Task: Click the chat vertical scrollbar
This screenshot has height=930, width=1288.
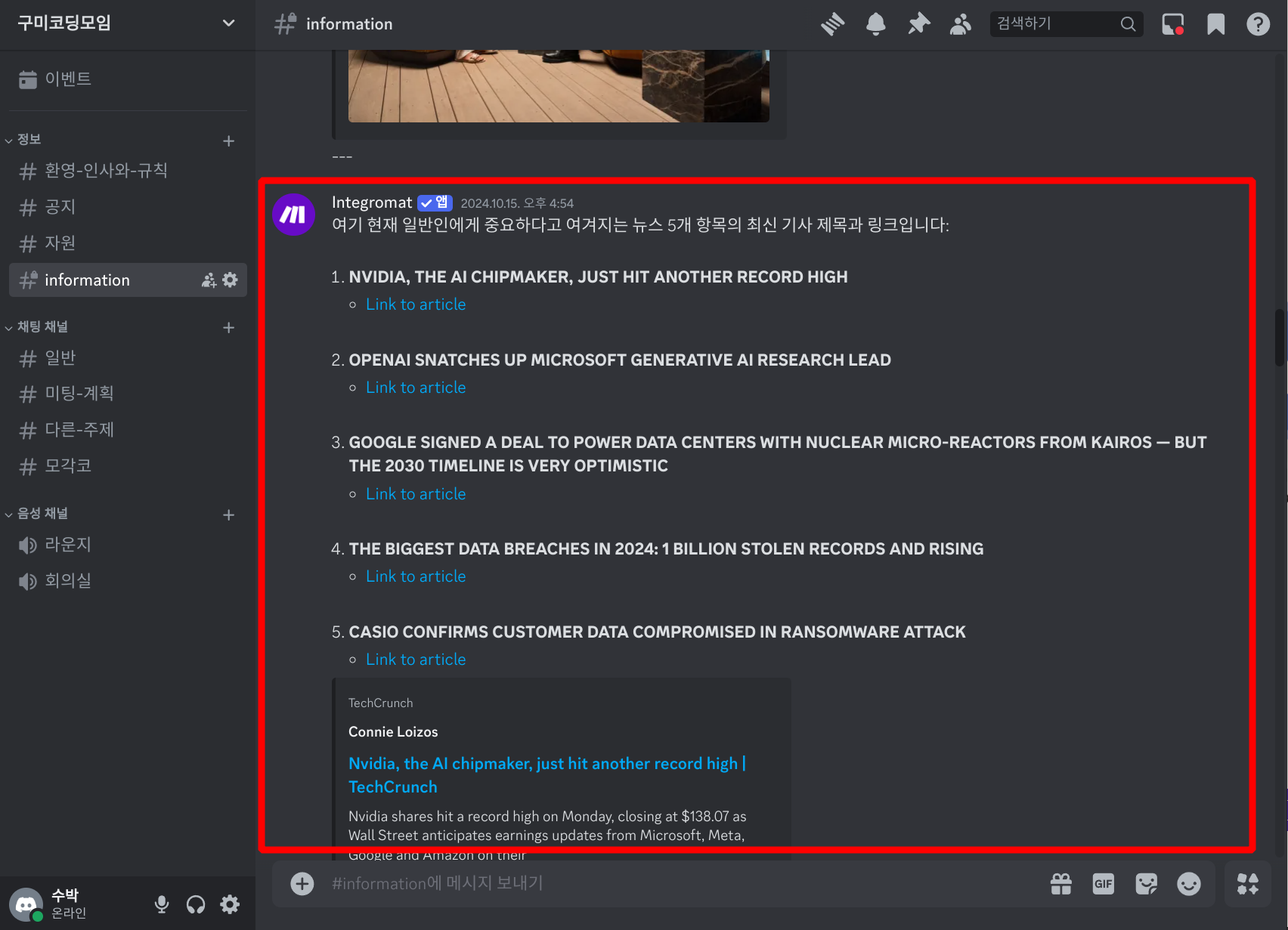Action: [1280, 337]
